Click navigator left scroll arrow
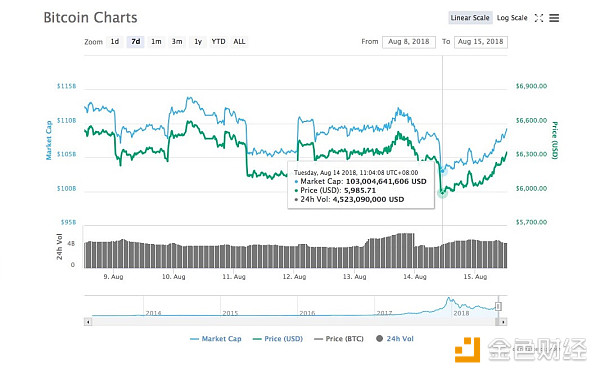Viewport: 600px width, 375px height. point(88,322)
